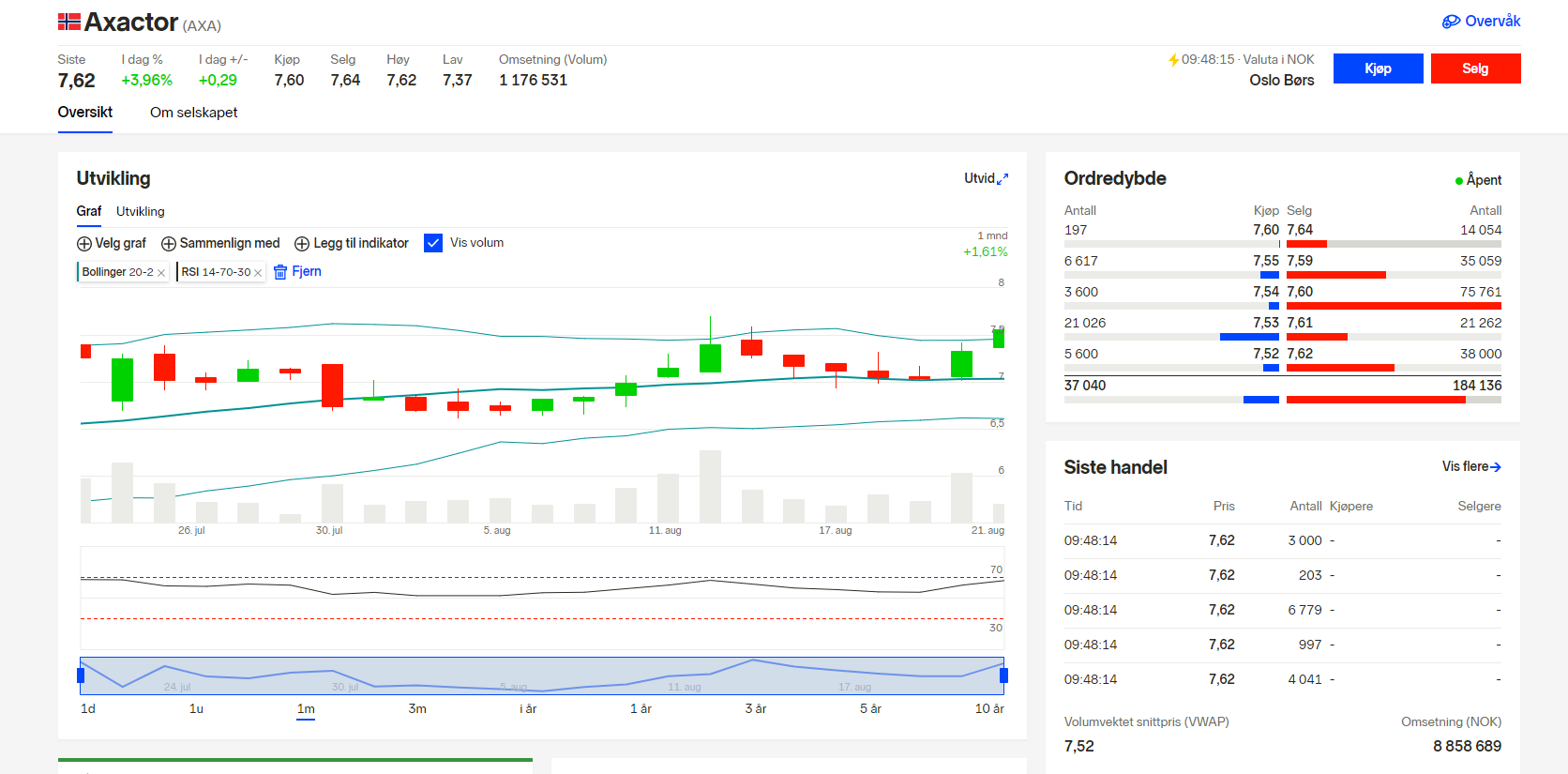
Task: Select the 1 år time range
Action: click(x=641, y=708)
